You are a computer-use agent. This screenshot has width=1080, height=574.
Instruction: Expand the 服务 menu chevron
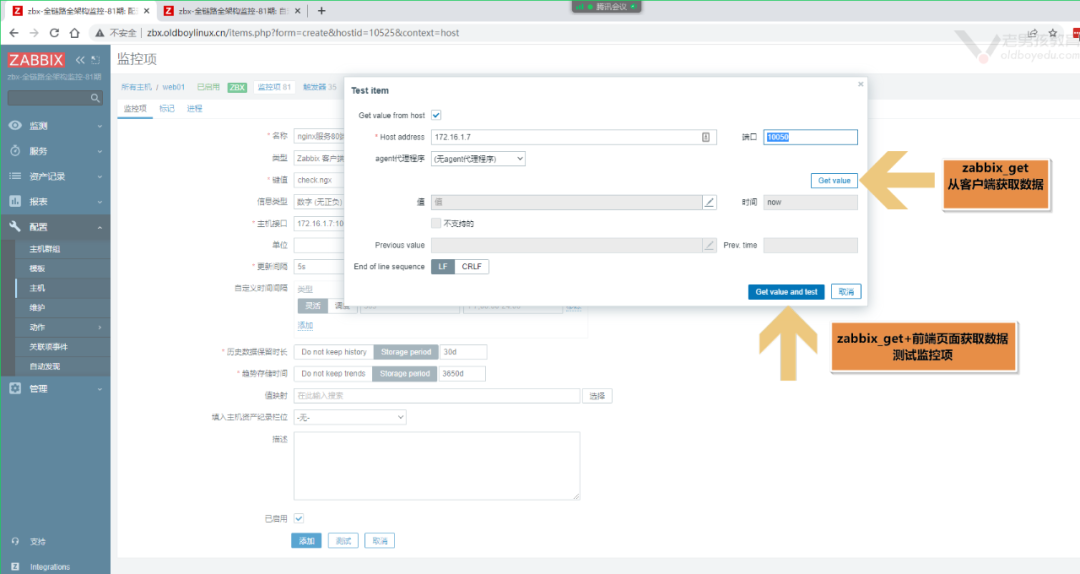click(x=100, y=151)
